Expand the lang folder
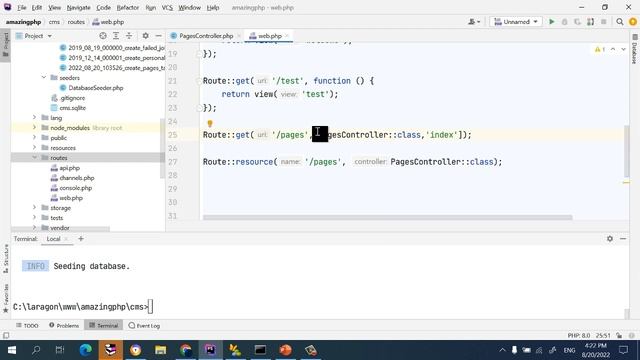 click(34, 118)
